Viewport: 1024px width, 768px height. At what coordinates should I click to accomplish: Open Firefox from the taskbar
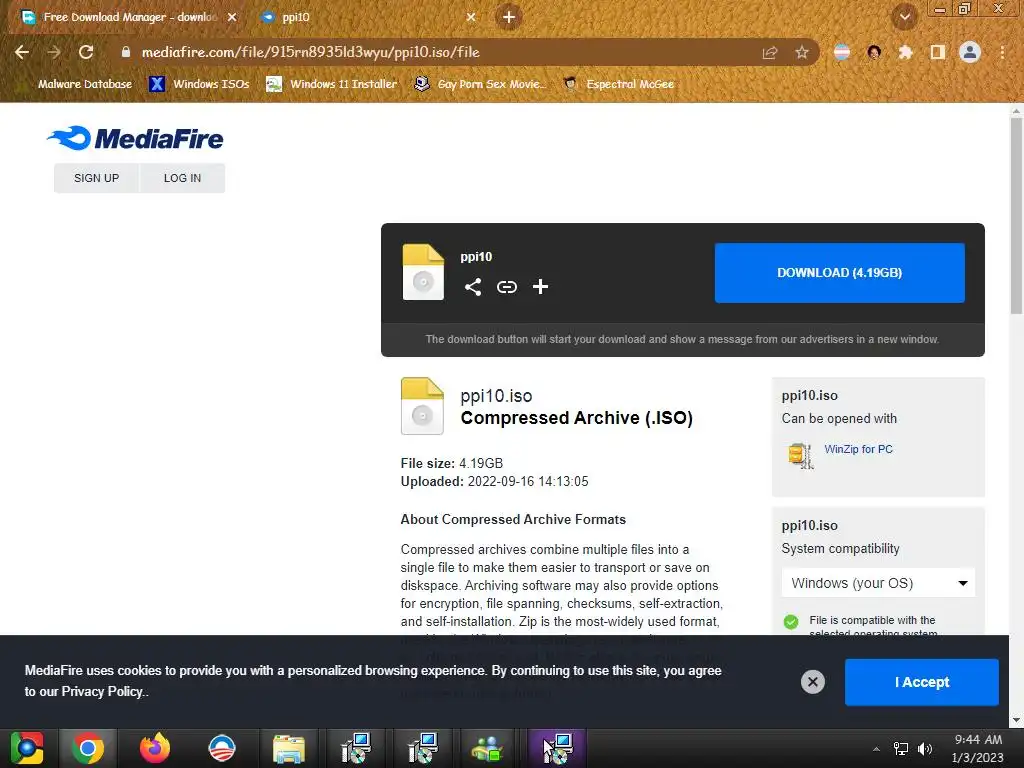click(x=155, y=748)
